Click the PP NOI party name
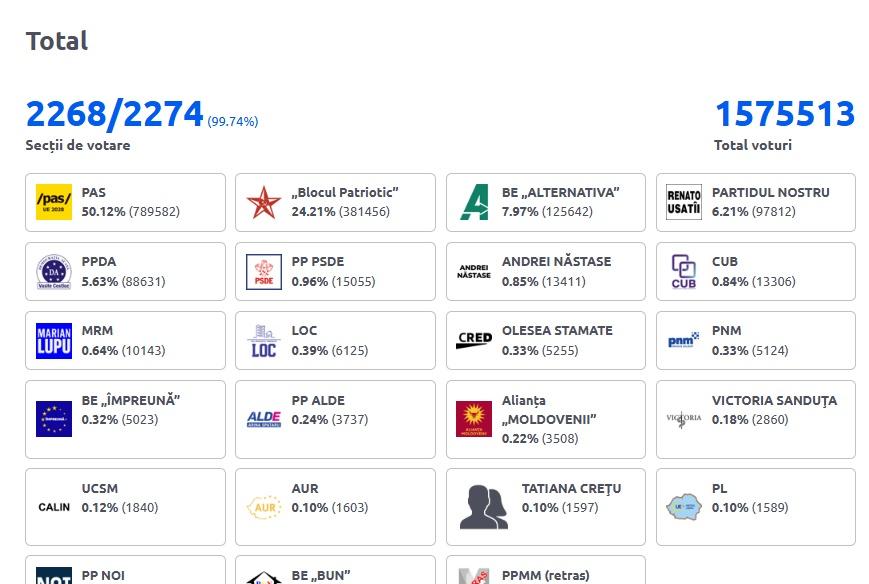 coord(103,576)
